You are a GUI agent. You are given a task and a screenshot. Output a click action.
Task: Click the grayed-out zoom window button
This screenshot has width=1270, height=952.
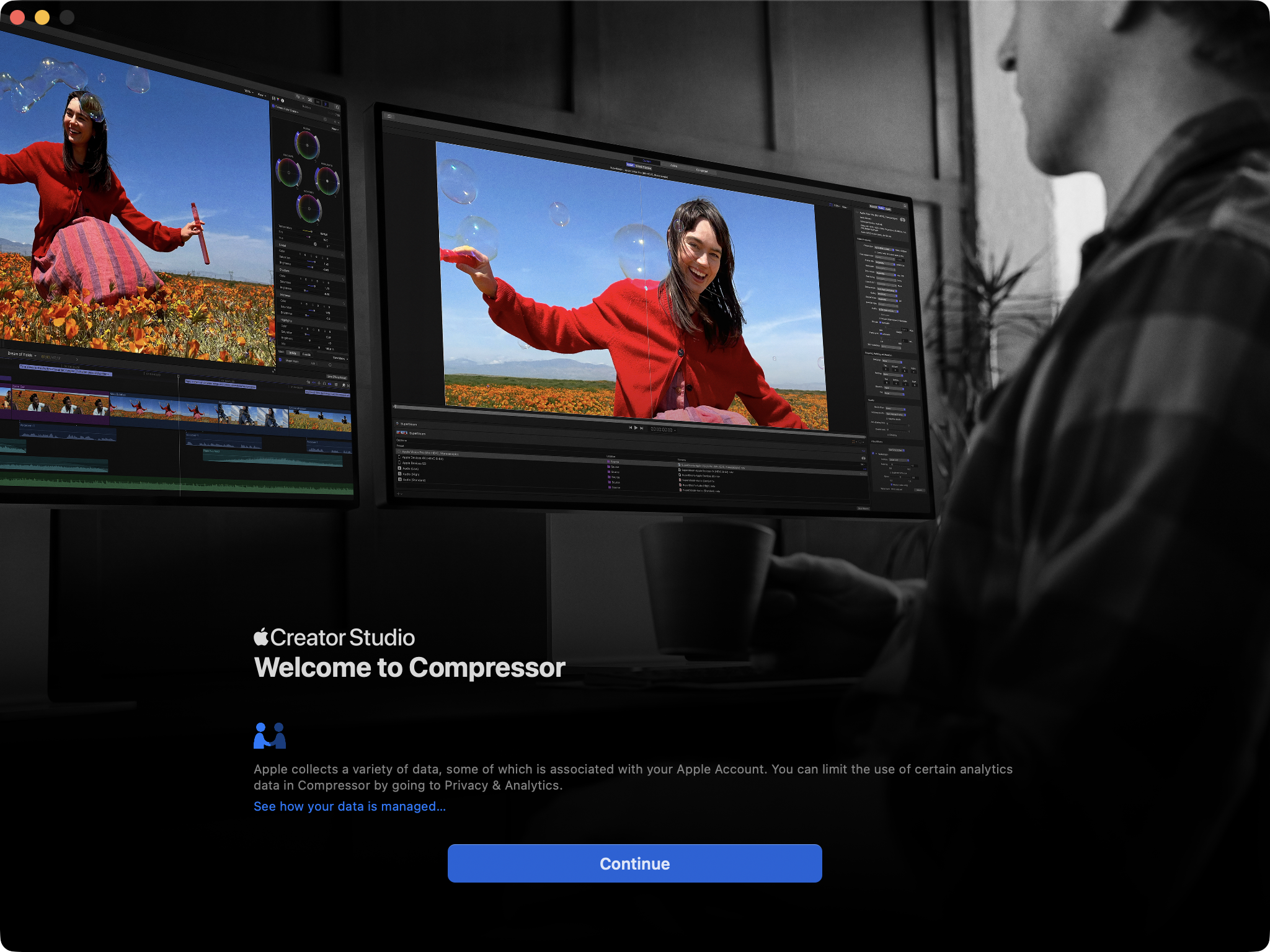[x=67, y=17]
